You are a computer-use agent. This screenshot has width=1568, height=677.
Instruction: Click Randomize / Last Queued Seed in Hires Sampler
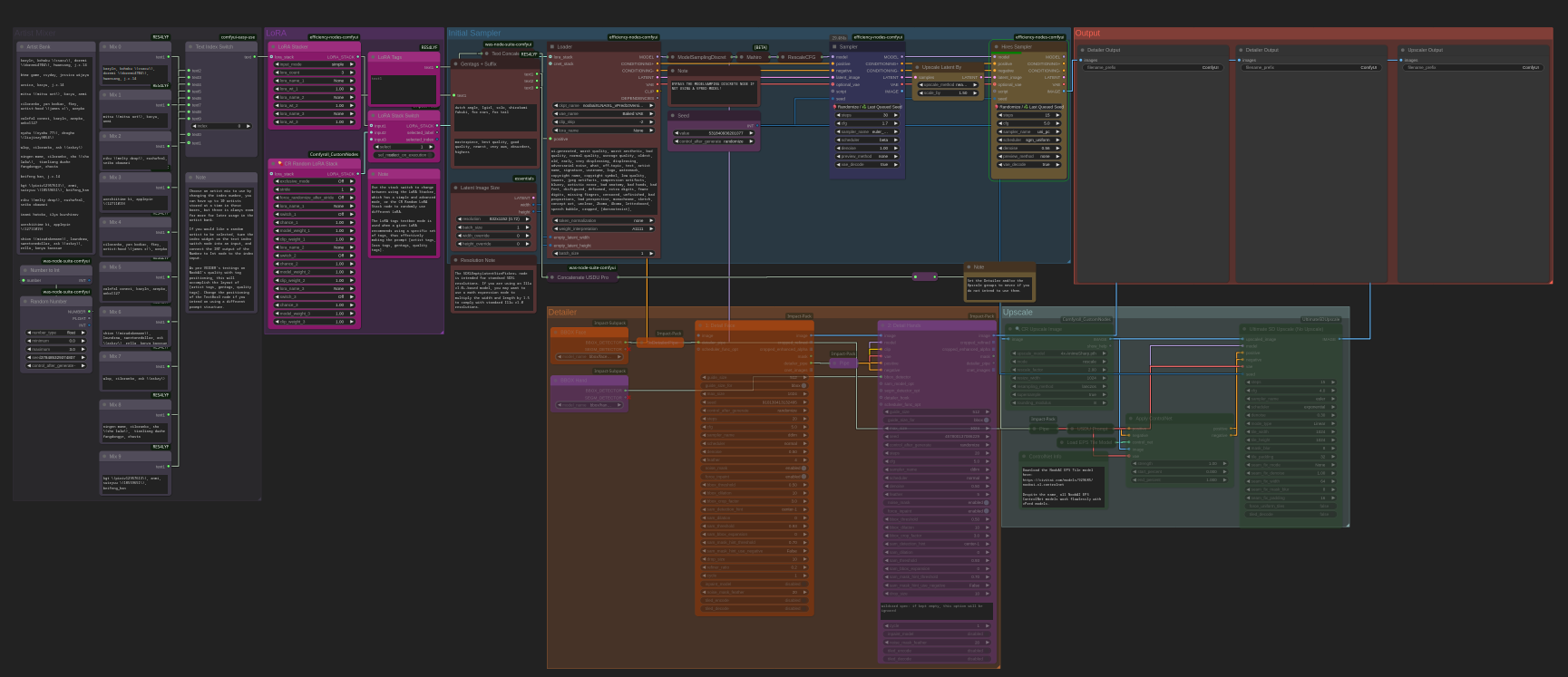[x=1029, y=107]
